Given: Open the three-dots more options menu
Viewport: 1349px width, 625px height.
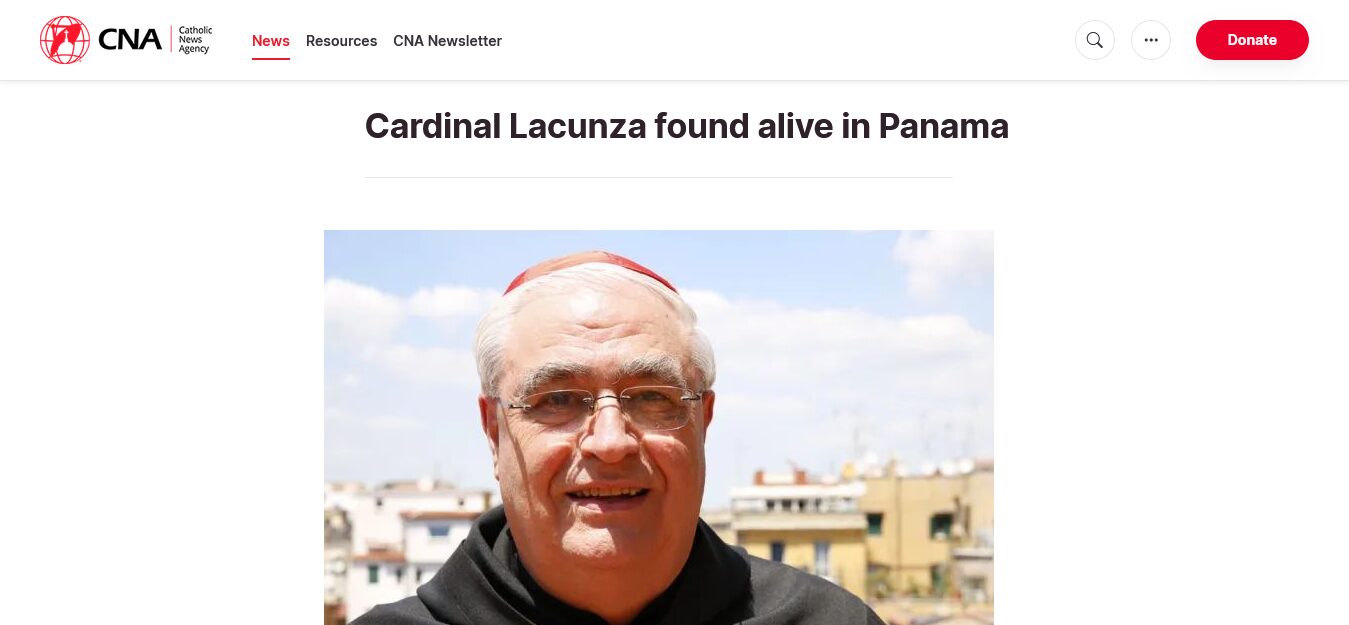Looking at the screenshot, I should tap(1151, 40).
